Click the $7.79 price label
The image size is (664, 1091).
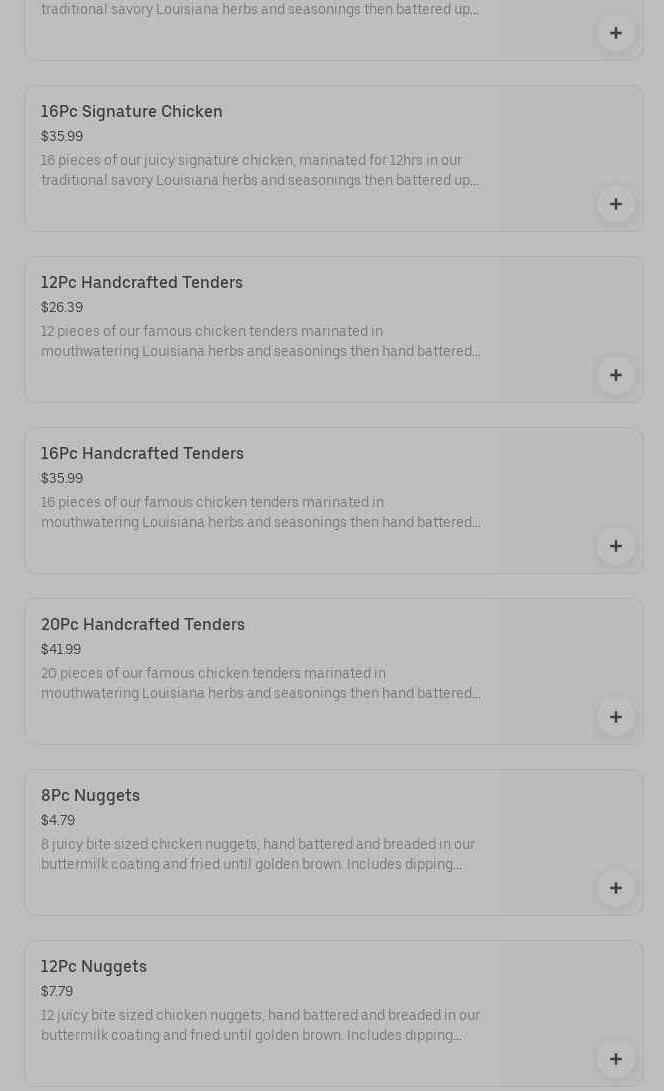tap(57, 991)
